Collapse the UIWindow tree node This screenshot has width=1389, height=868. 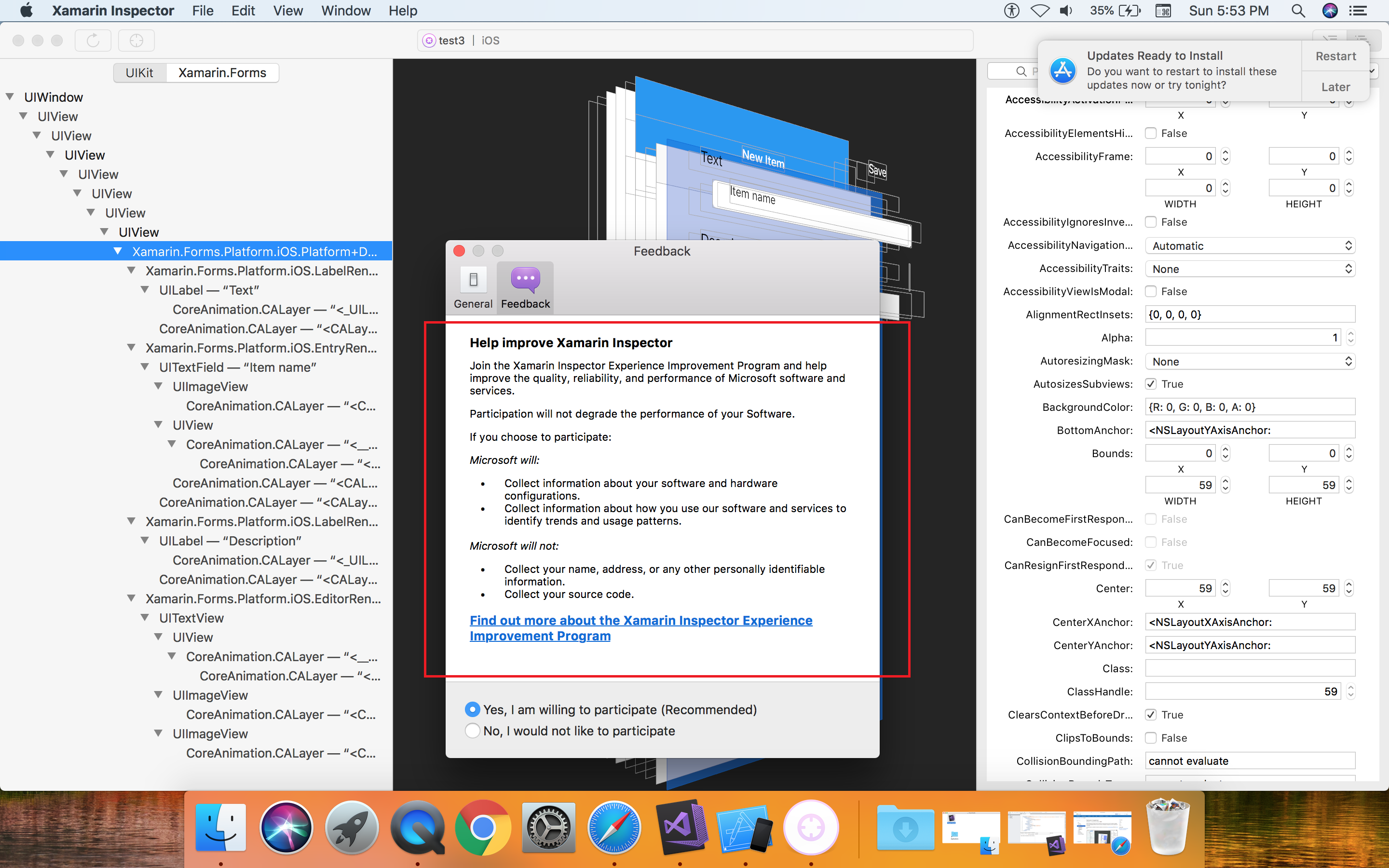[10, 97]
